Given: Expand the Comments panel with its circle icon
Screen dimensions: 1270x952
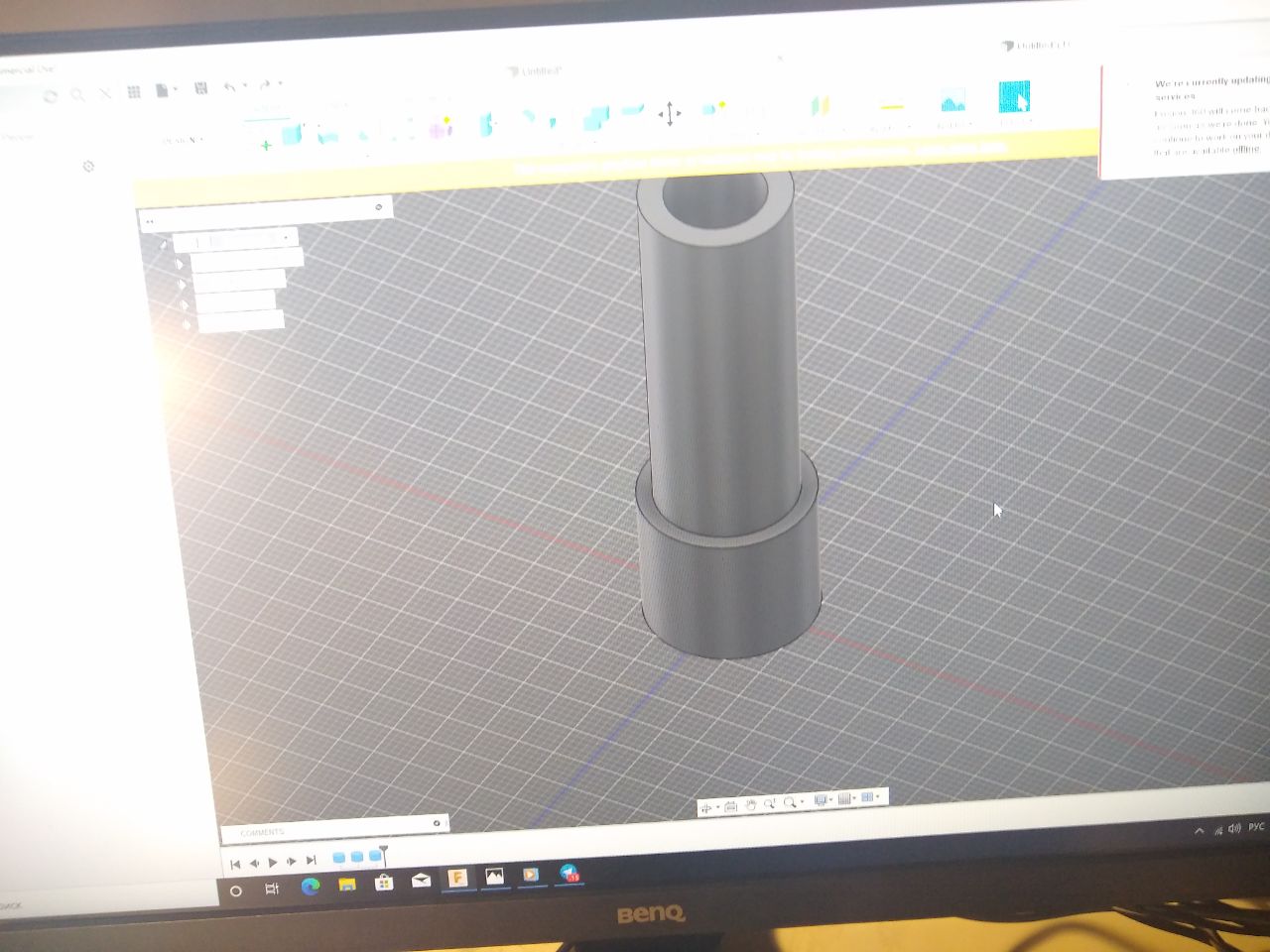Looking at the screenshot, I should 437,823.
